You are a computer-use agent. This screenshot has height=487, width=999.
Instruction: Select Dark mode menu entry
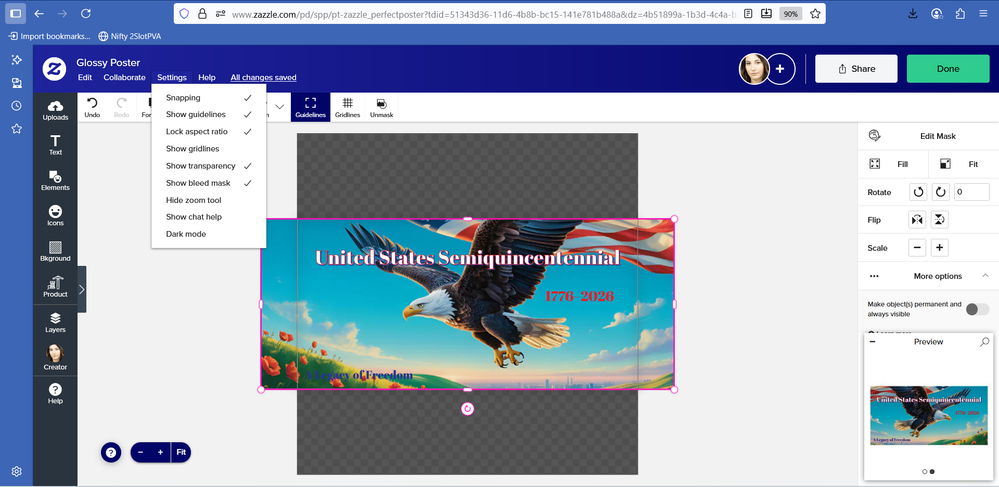tap(186, 234)
